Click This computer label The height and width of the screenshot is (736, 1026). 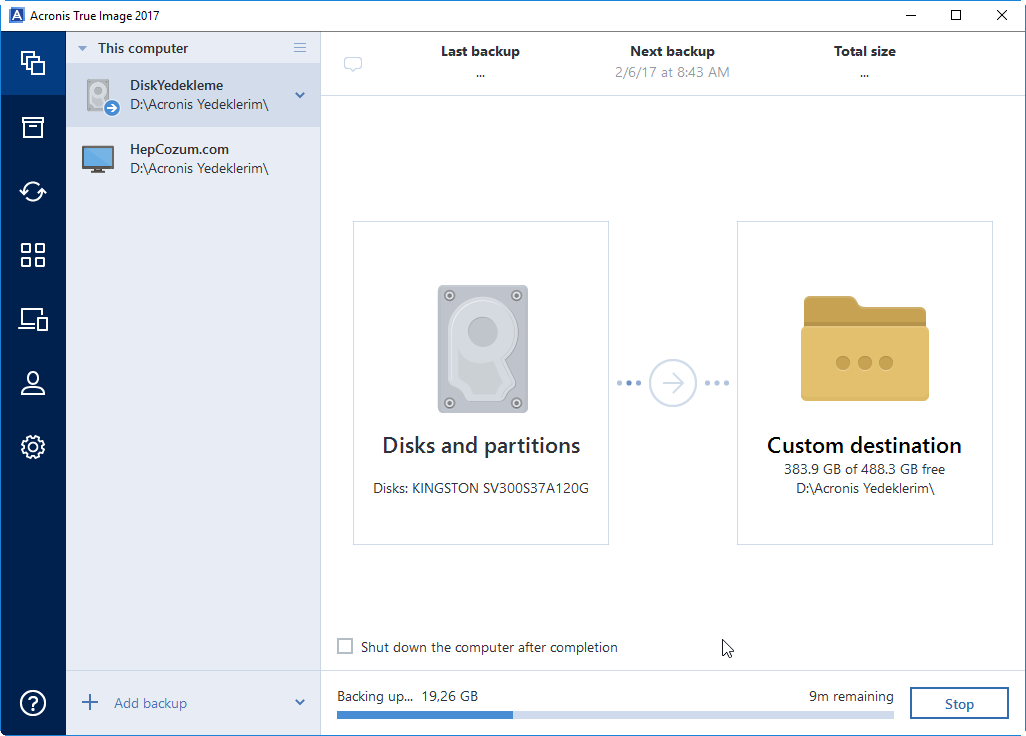click(143, 48)
